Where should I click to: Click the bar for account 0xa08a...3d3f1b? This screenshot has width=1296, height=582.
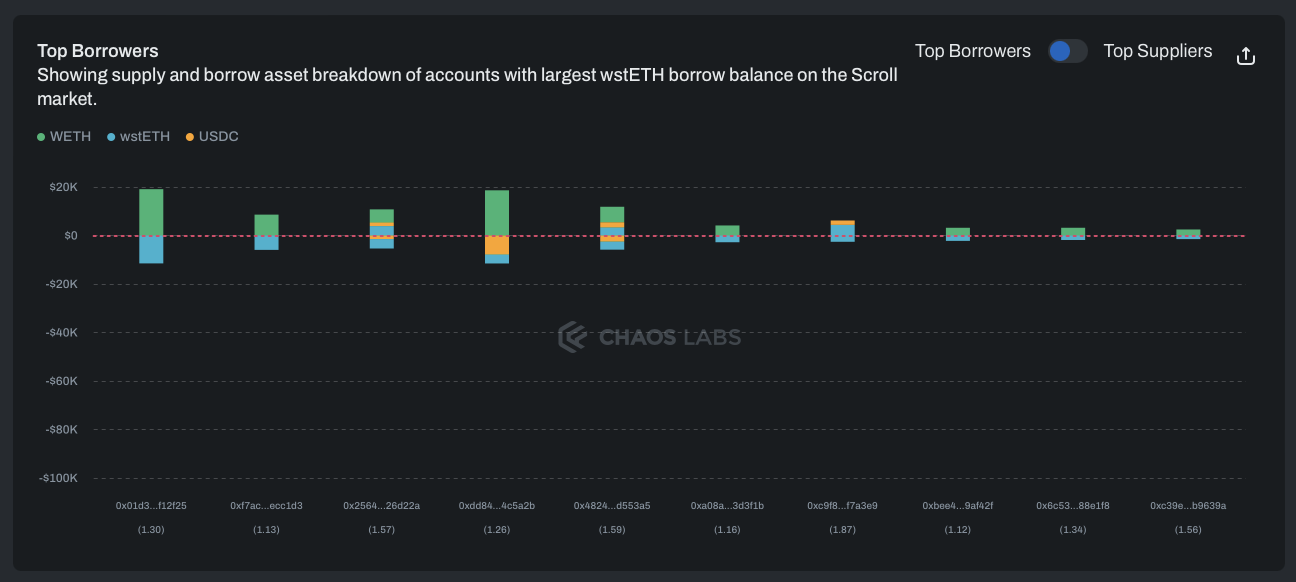pyautogui.click(x=727, y=232)
